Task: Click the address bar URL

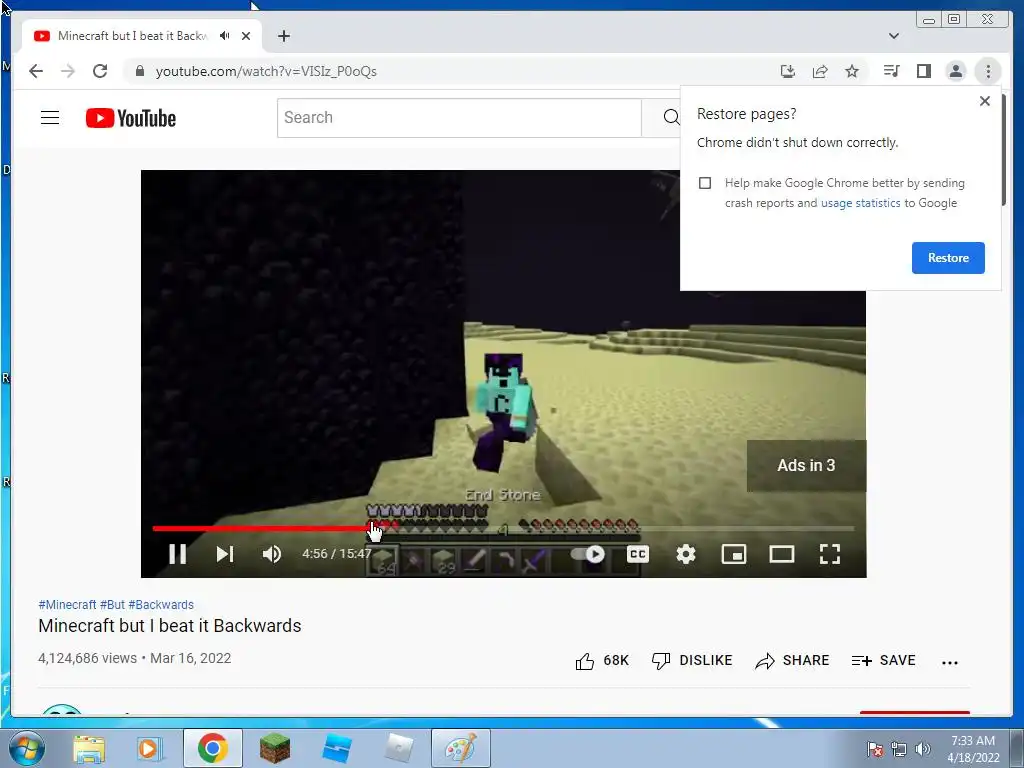Action: [266, 71]
